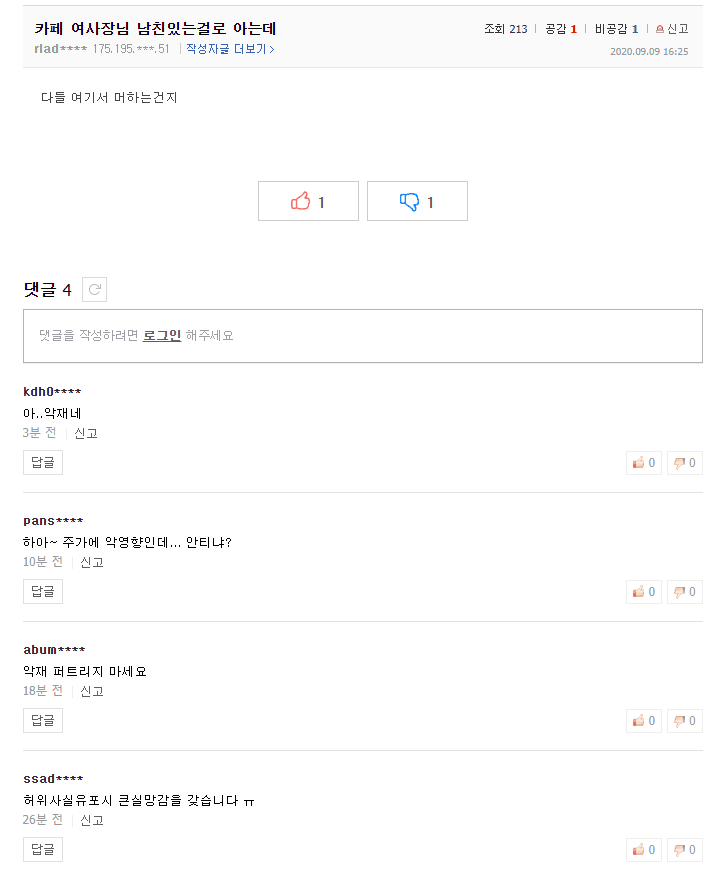Viewport: 718px width, 879px height.
Task: Expand 작성자글 더보기 for the author
Action: [x=230, y=49]
